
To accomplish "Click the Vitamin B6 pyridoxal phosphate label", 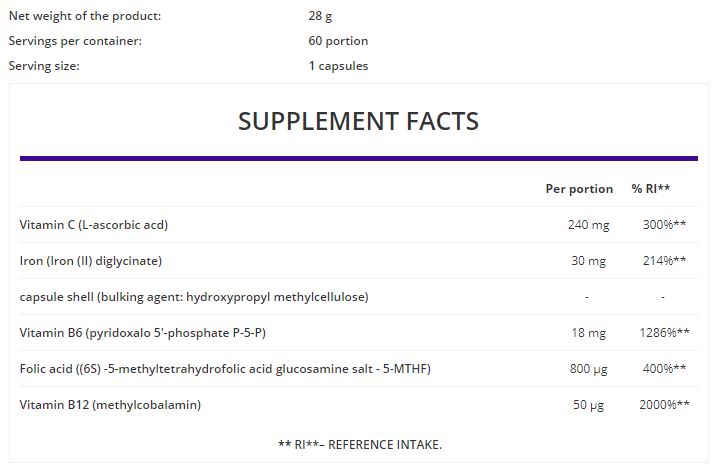I will click(x=142, y=333).
